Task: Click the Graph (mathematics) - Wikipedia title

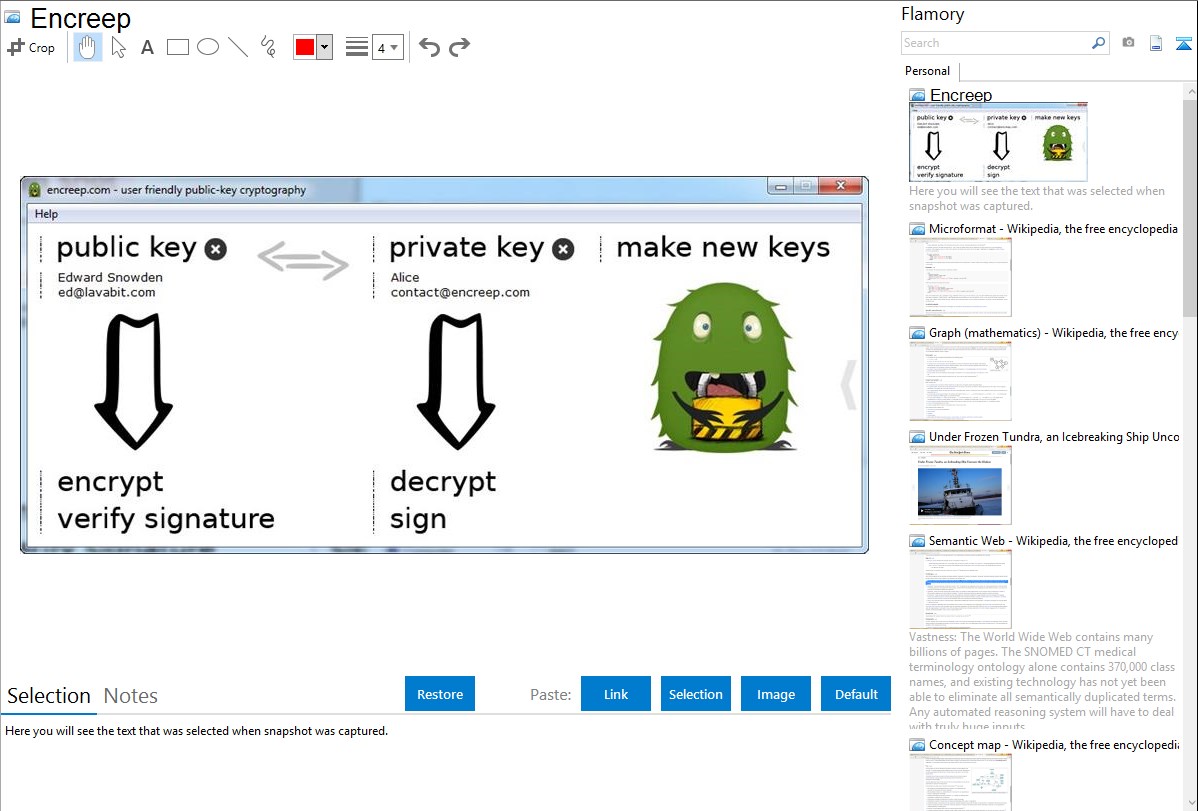Action: click(1053, 333)
